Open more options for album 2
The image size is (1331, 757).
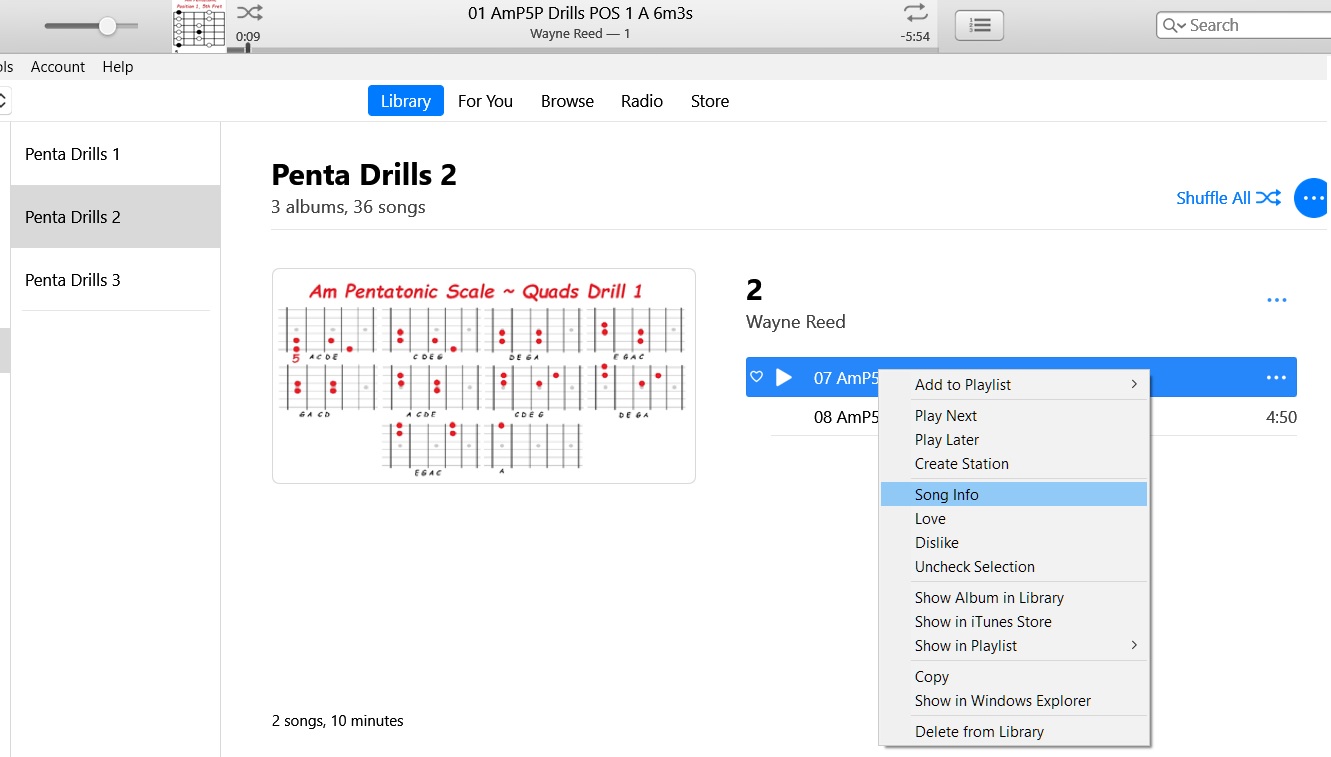[x=1276, y=299]
